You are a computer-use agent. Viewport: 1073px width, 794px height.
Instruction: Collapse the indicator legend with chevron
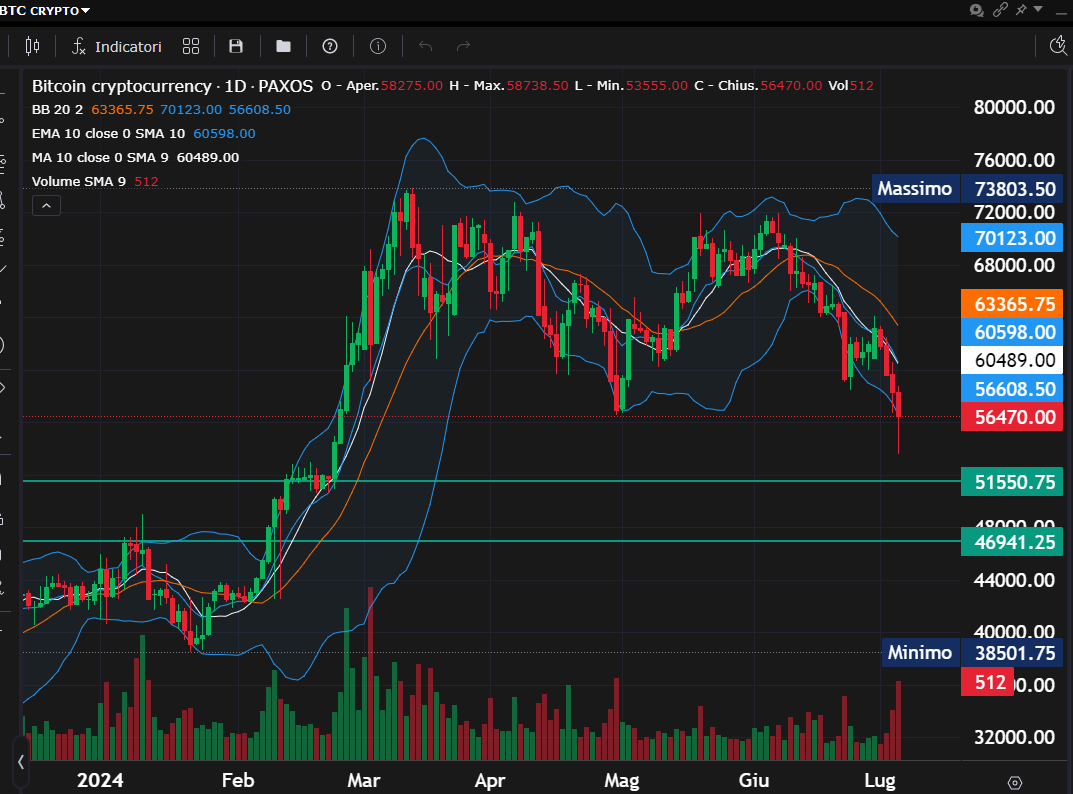(x=47, y=206)
